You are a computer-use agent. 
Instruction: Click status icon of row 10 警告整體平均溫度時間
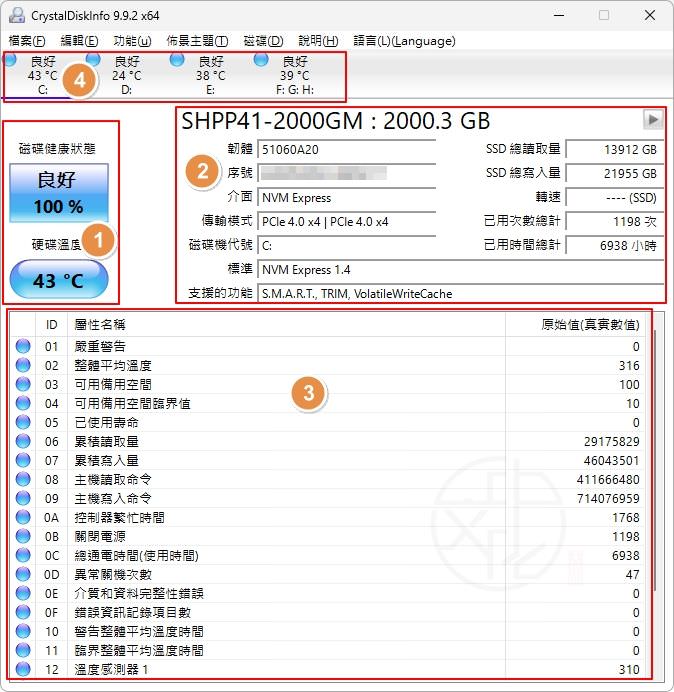pos(23,631)
